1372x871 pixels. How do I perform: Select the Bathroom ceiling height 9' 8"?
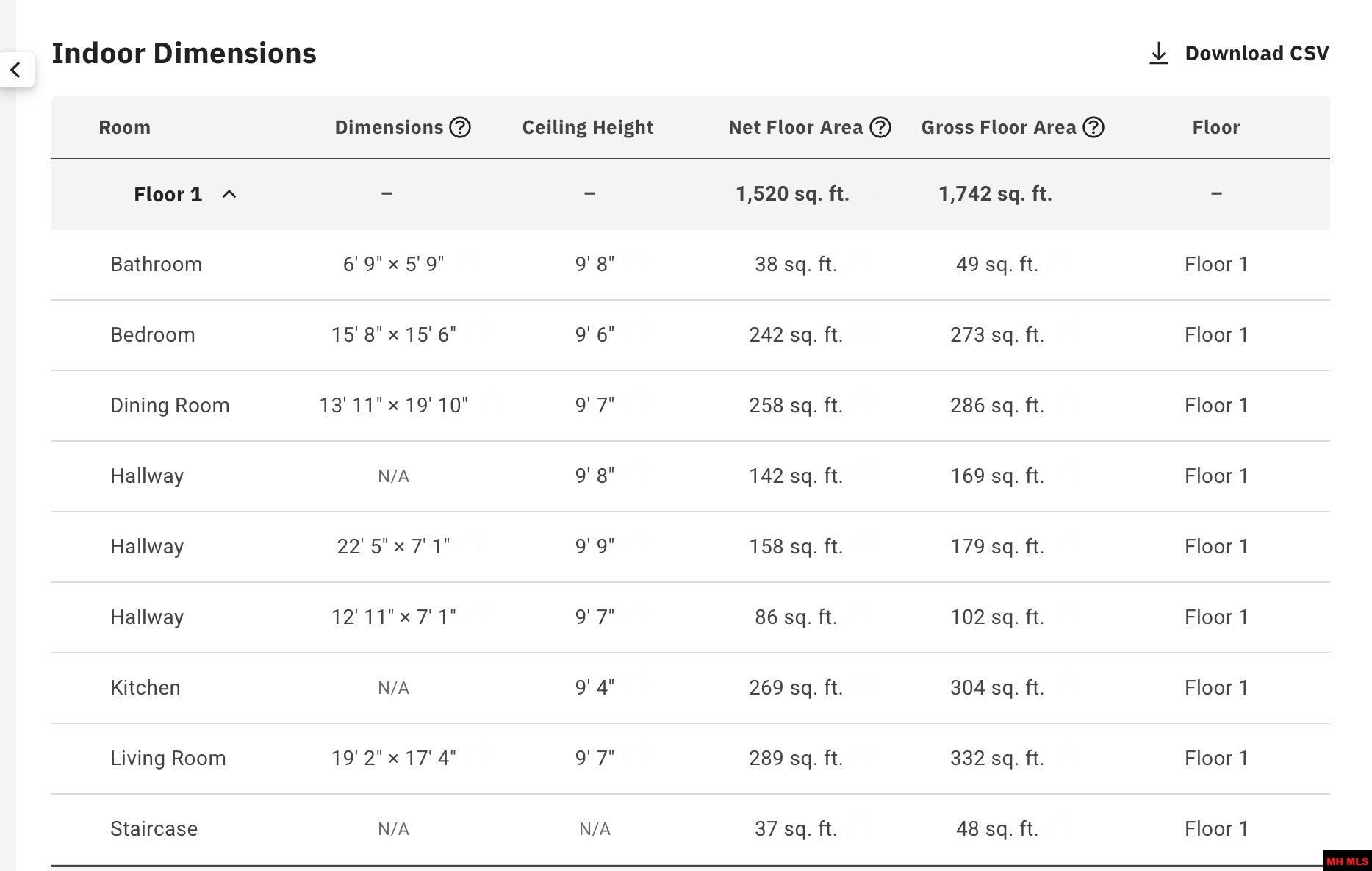click(595, 265)
